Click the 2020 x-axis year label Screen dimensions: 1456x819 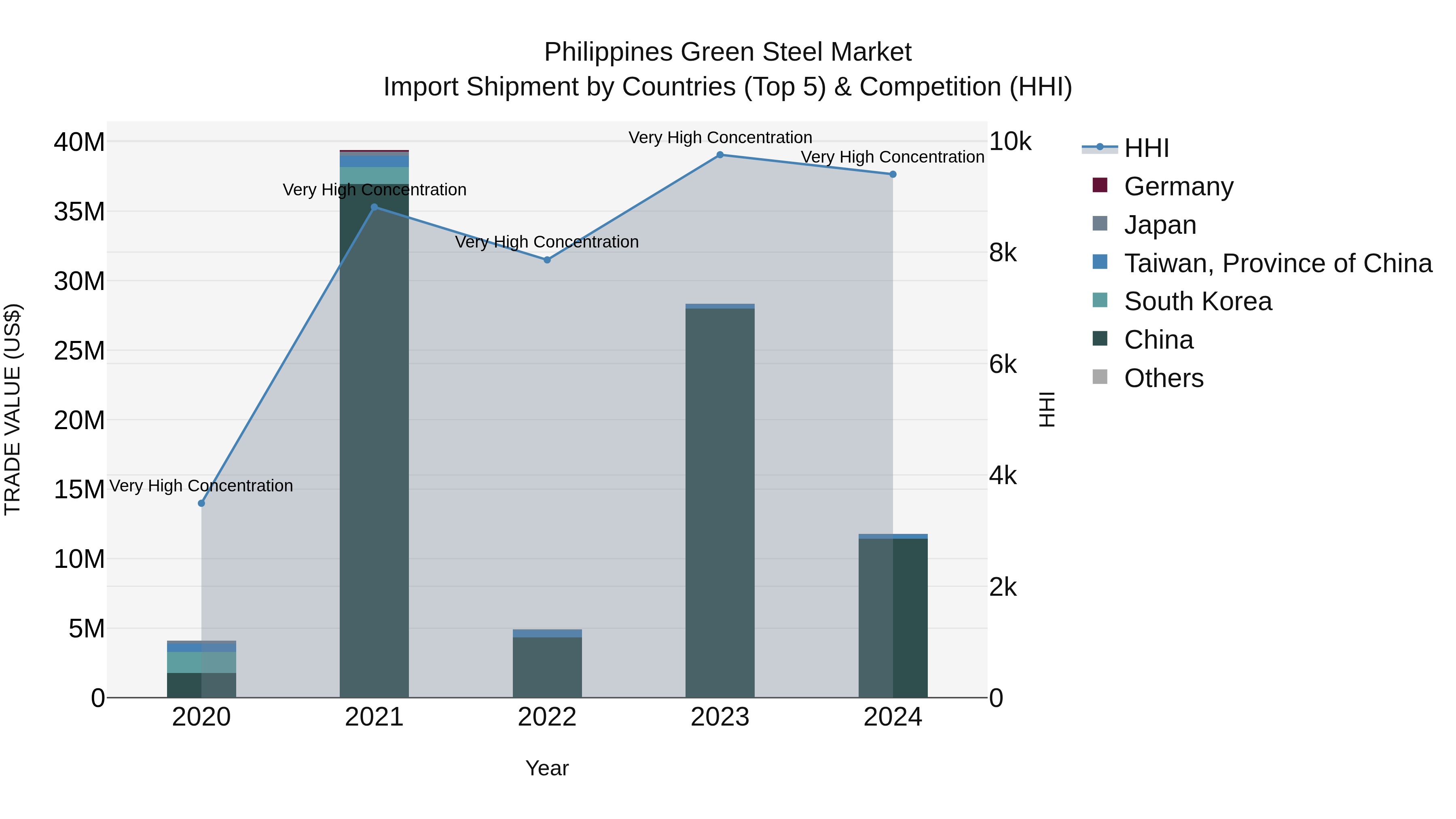click(201, 717)
